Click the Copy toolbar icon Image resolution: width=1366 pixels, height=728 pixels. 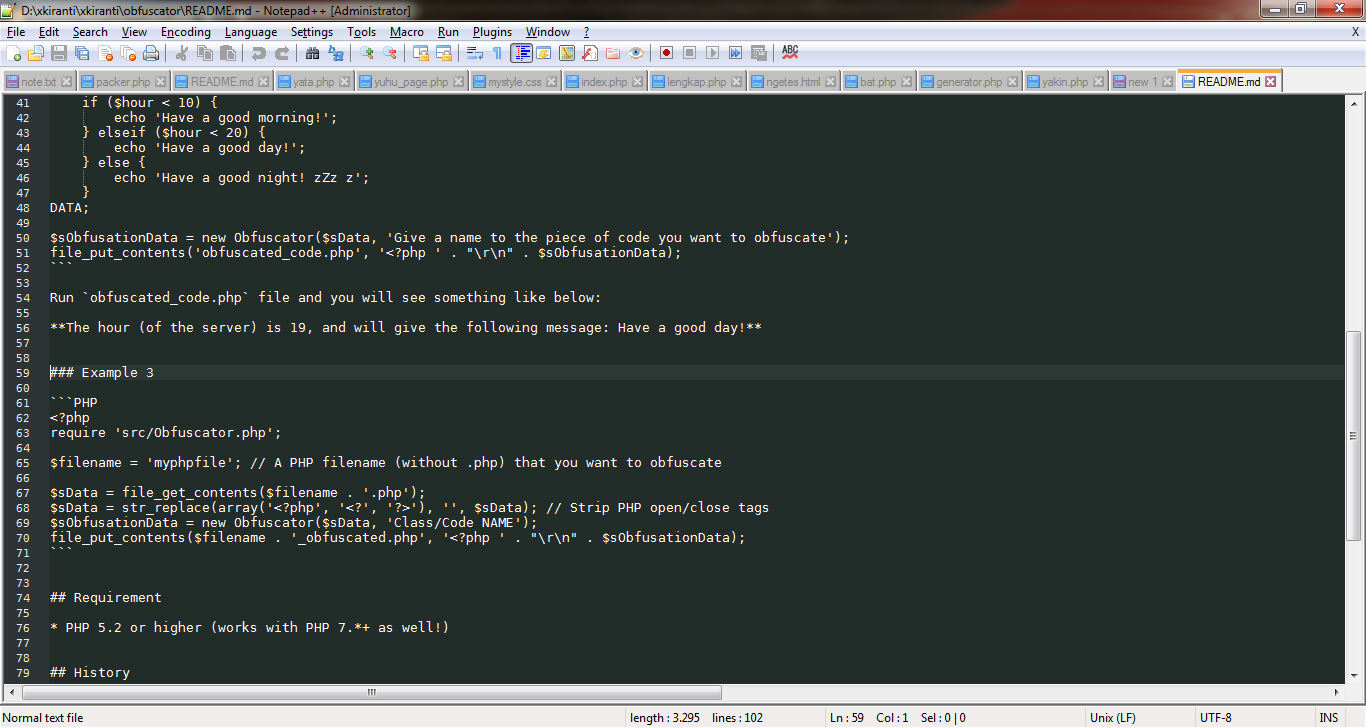205,53
